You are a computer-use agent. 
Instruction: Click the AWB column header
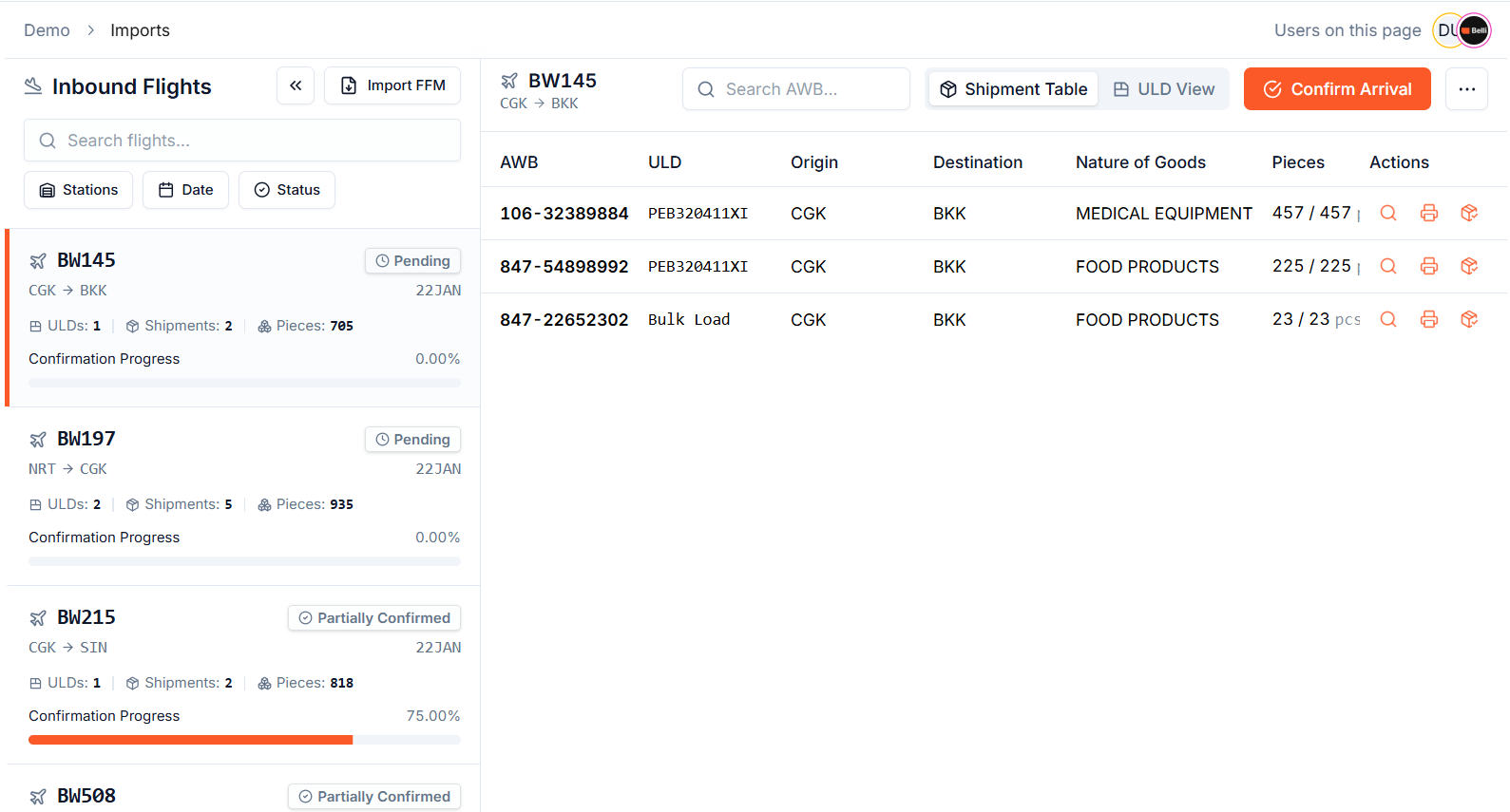tap(519, 162)
